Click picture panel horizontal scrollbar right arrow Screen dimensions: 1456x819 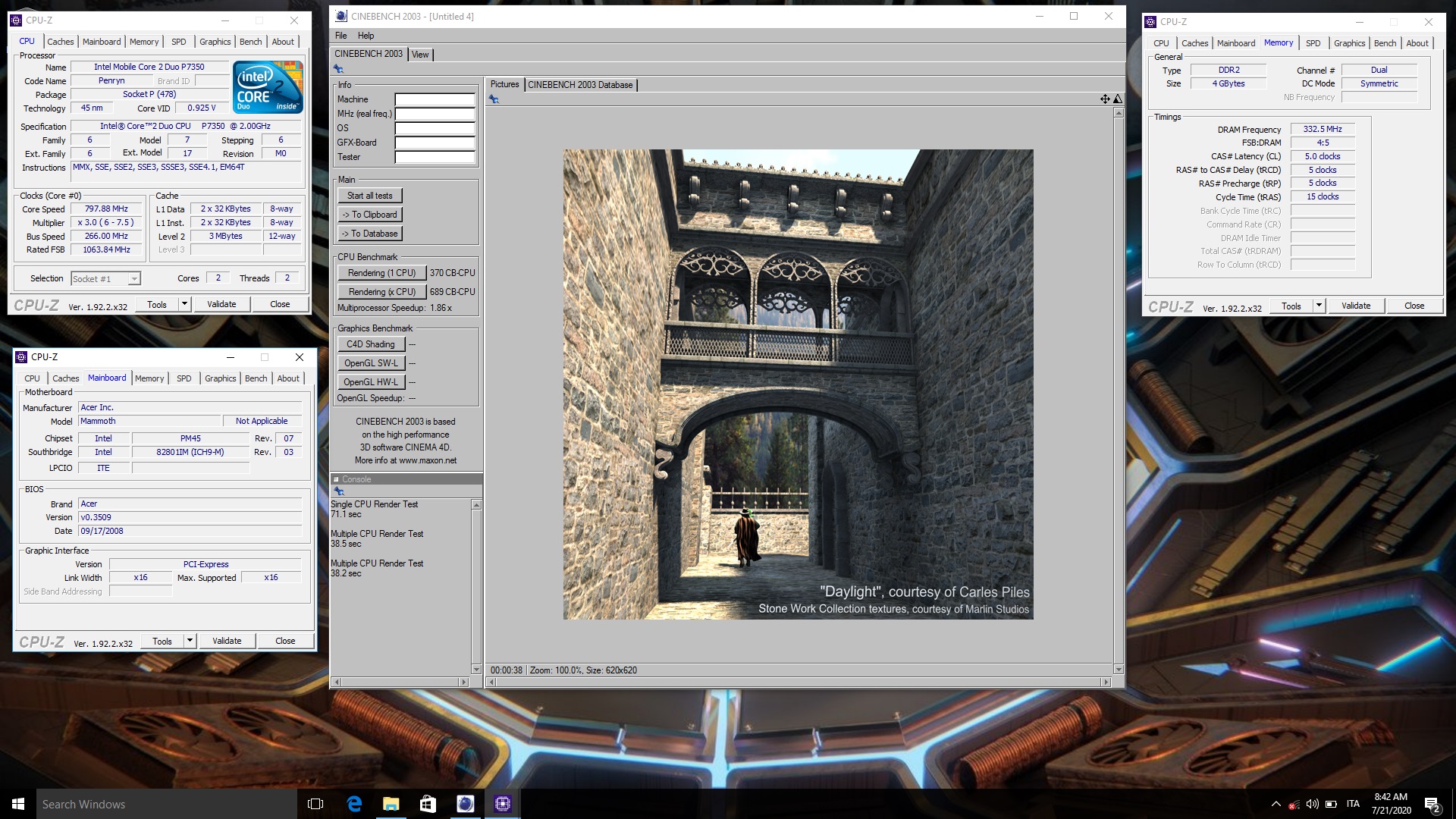point(1106,682)
